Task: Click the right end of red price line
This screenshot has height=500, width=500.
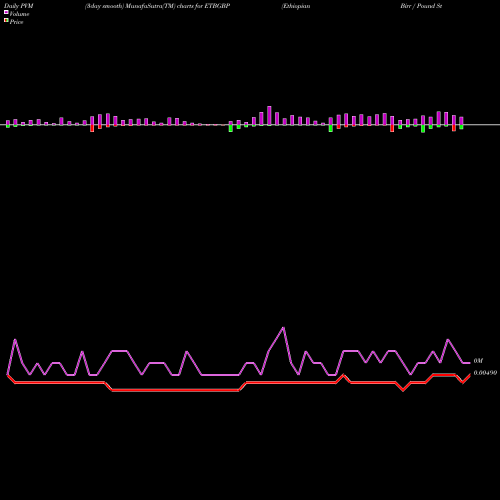Action: pyautogui.click(x=470, y=375)
